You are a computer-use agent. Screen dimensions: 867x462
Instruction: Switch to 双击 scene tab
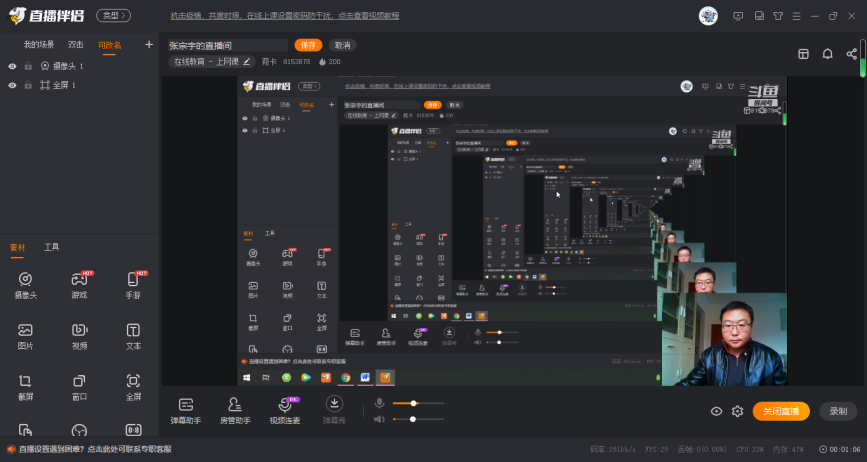(x=76, y=45)
